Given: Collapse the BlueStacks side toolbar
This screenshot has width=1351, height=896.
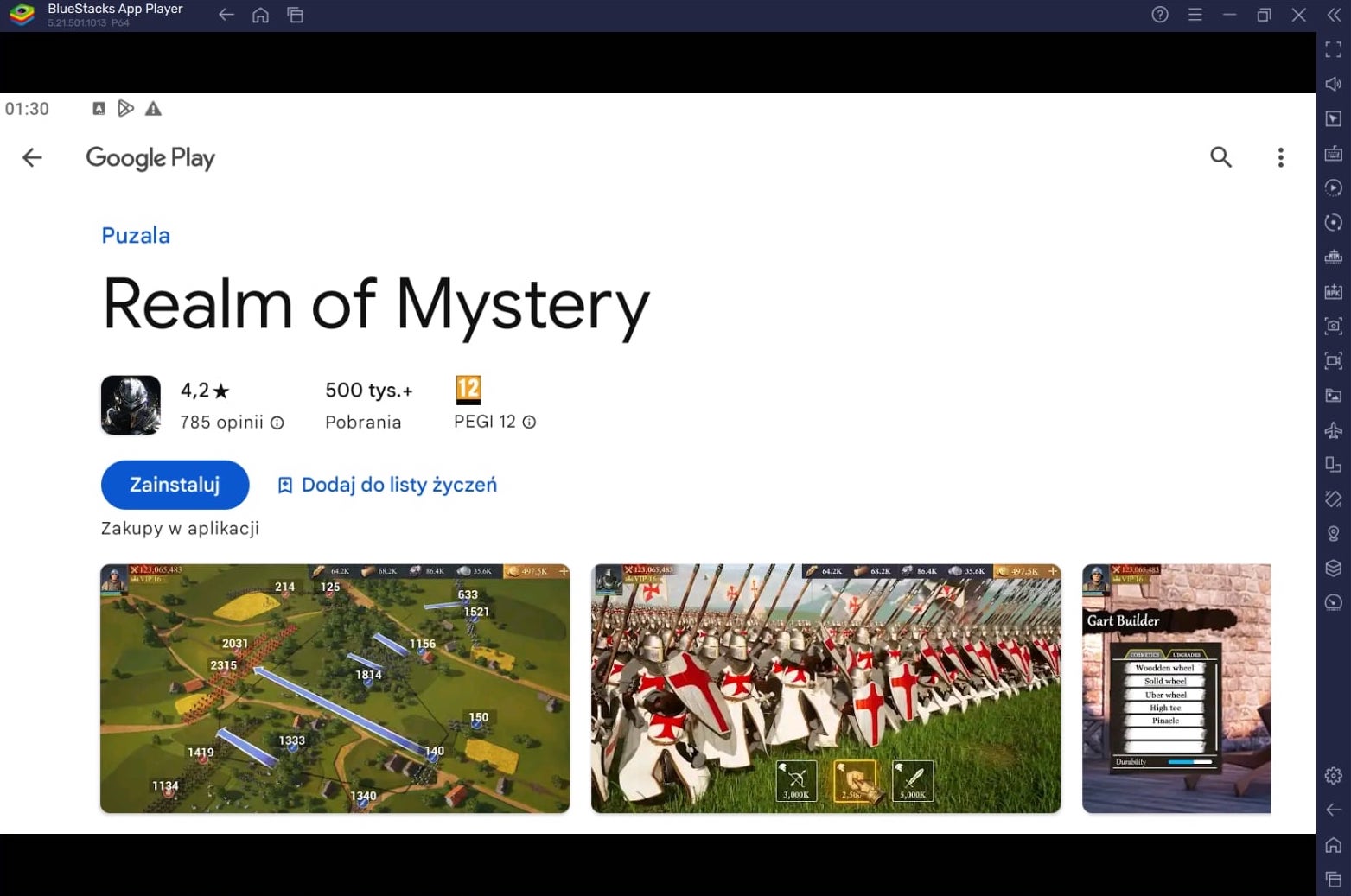Looking at the screenshot, I should pos(1333,15).
